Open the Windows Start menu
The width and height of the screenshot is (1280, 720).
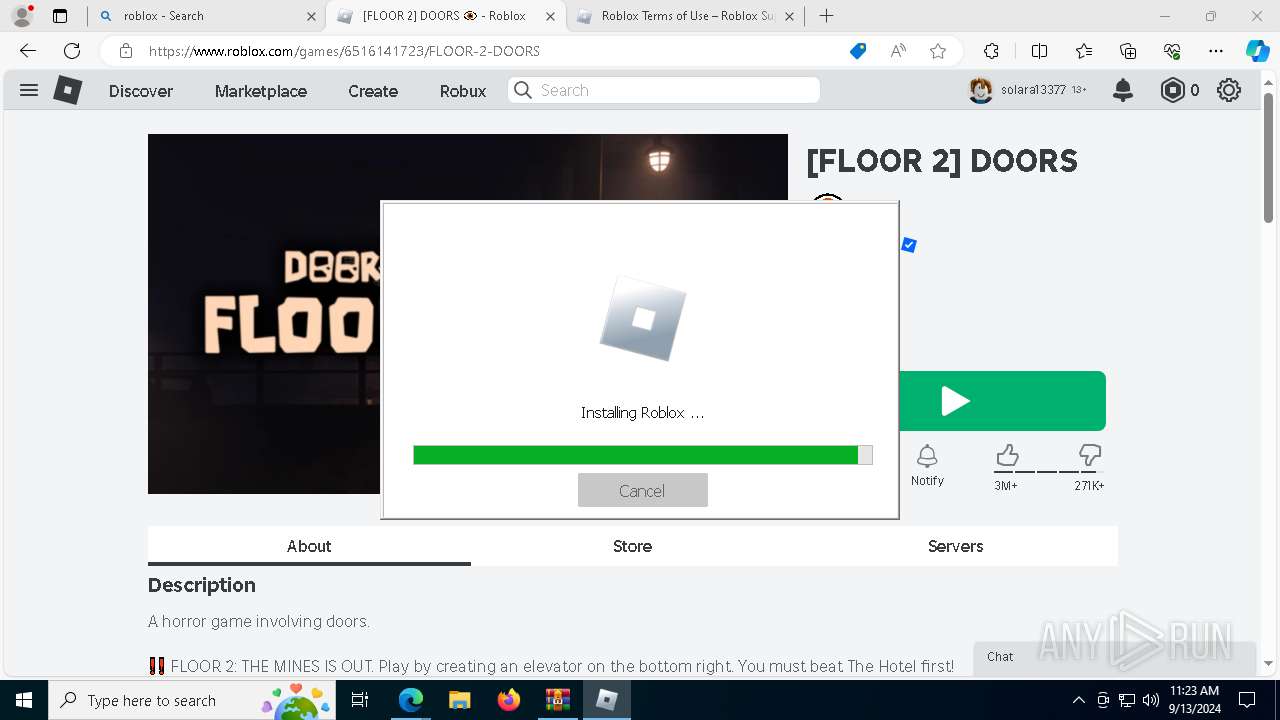coord(23,700)
